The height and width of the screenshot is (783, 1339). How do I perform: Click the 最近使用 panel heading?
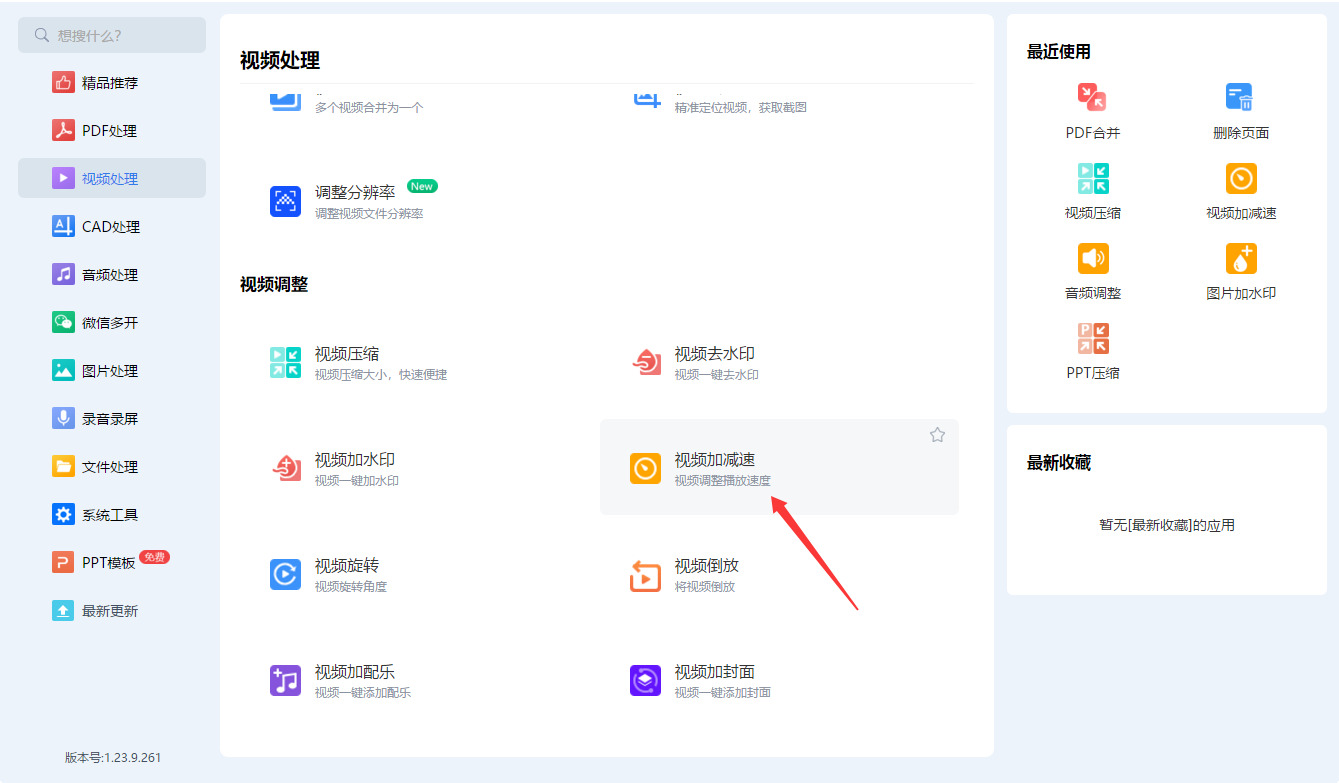tap(1059, 52)
